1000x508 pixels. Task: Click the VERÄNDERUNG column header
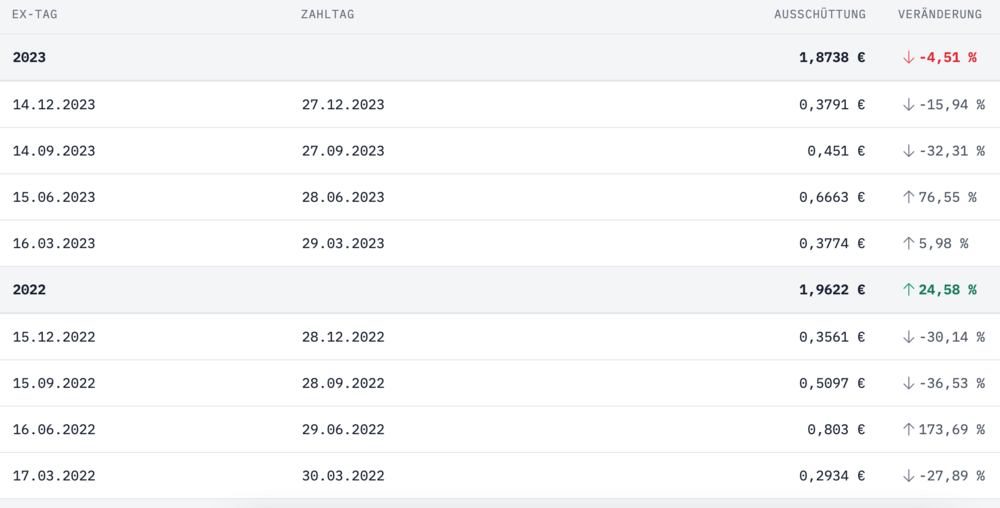940,15
